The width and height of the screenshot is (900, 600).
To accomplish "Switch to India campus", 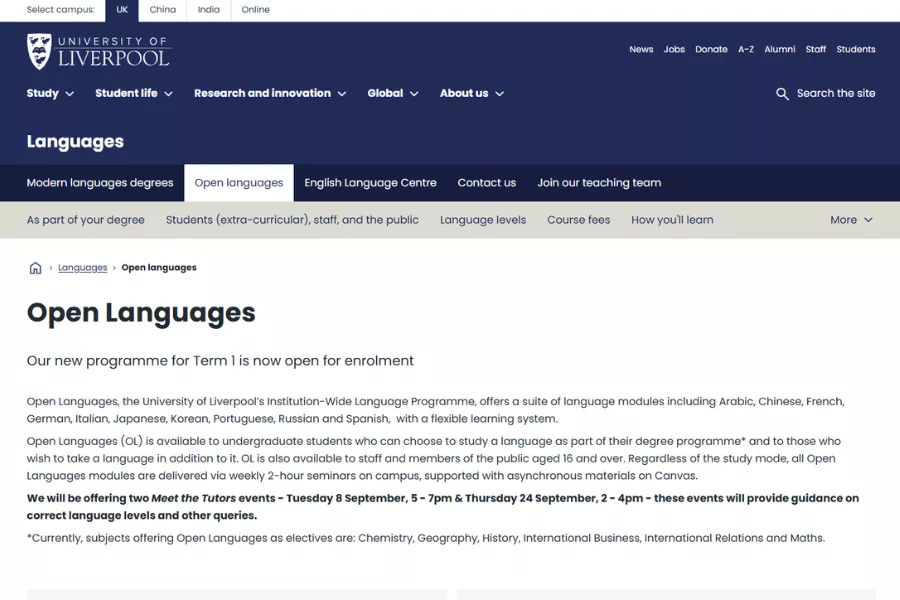I will (x=208, y=10).
